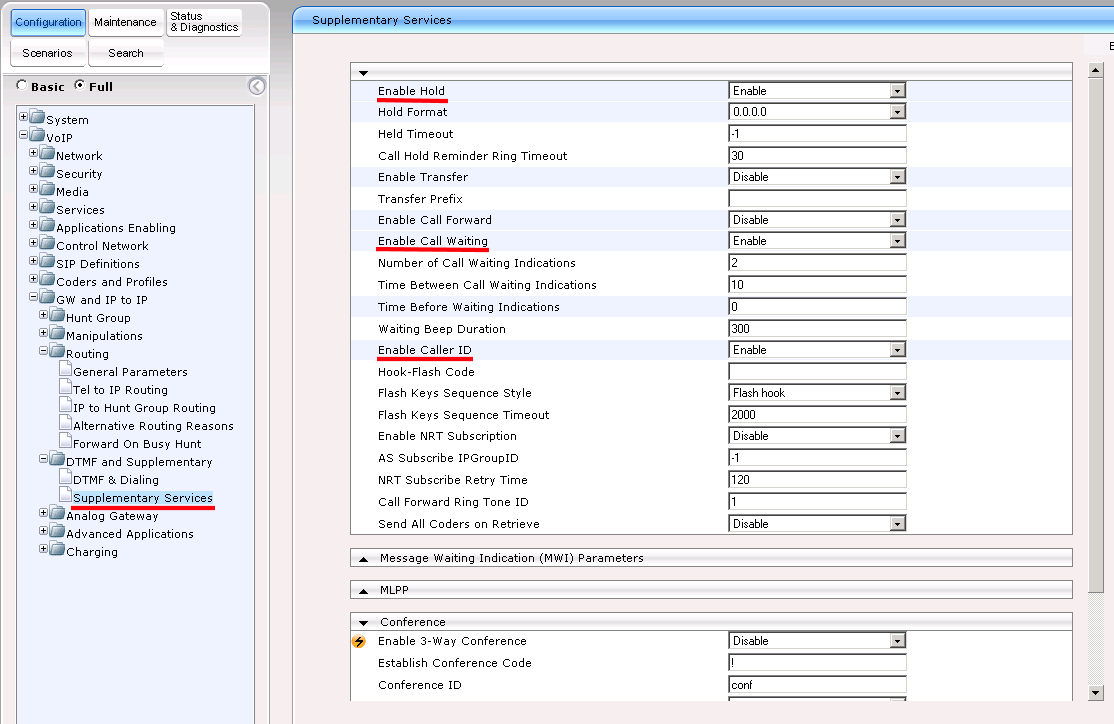Select the Basic view radio button
Screen dimensions: 1114x724
click(x=22, y=86)
